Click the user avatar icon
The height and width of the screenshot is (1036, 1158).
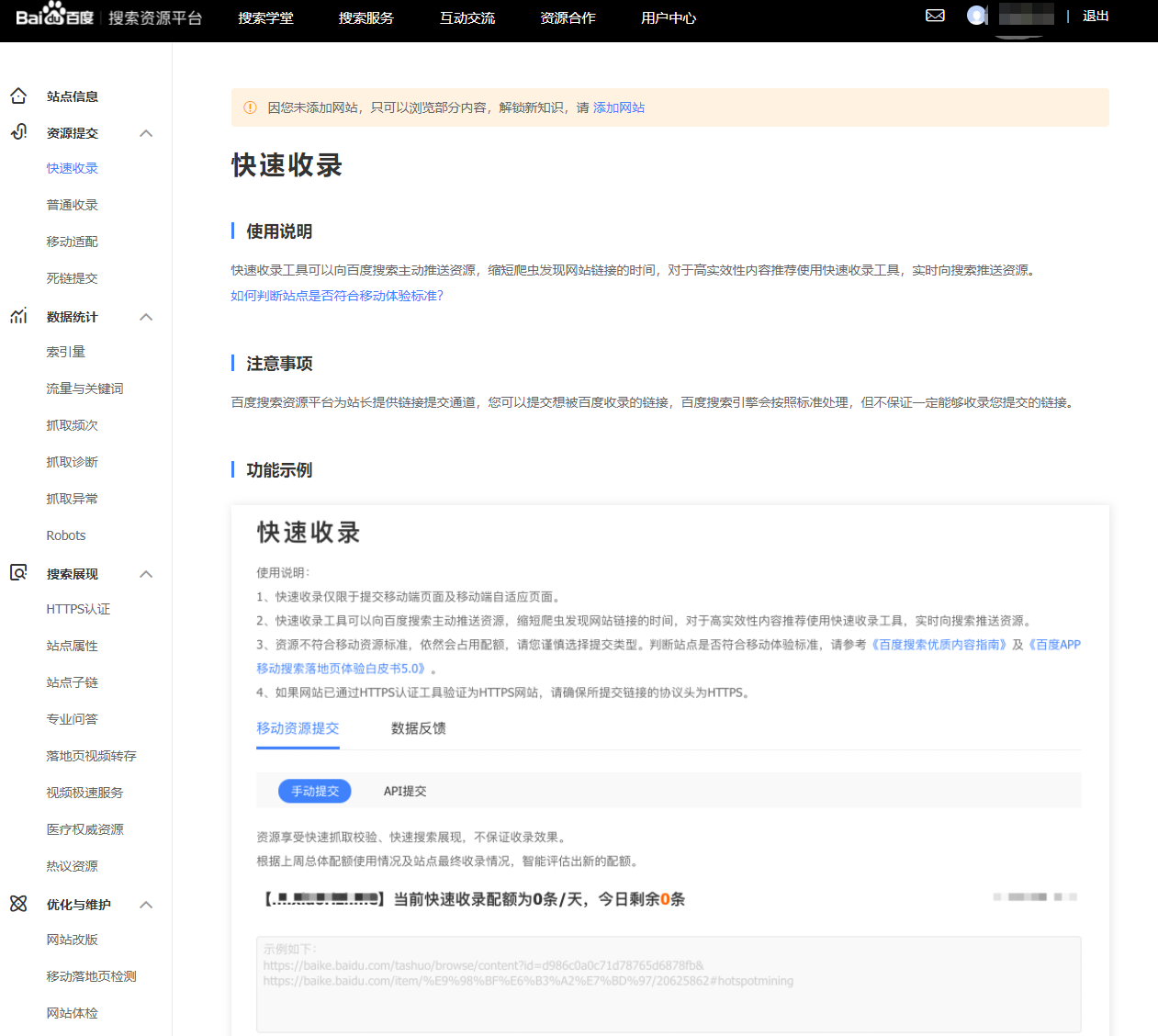tap(976, 16)
